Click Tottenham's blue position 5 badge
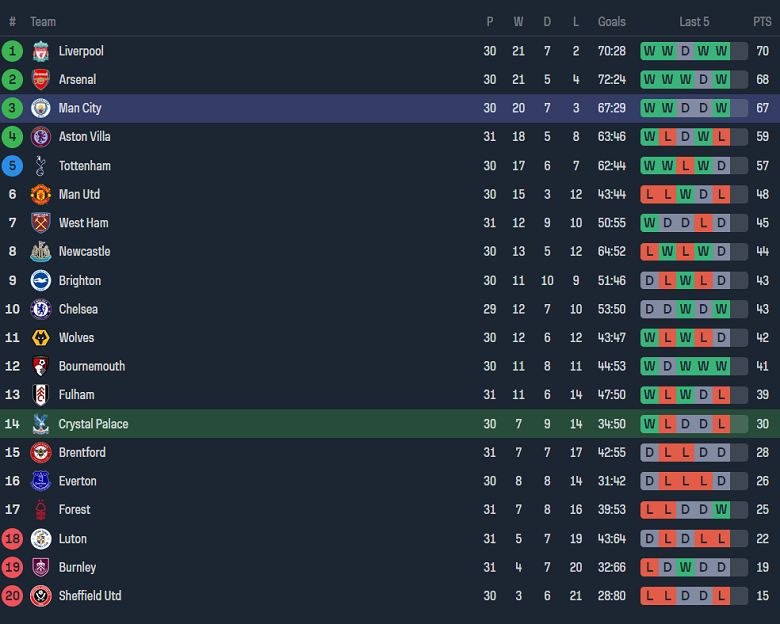Viewport: 780px width, 624px height. (12, 166)
